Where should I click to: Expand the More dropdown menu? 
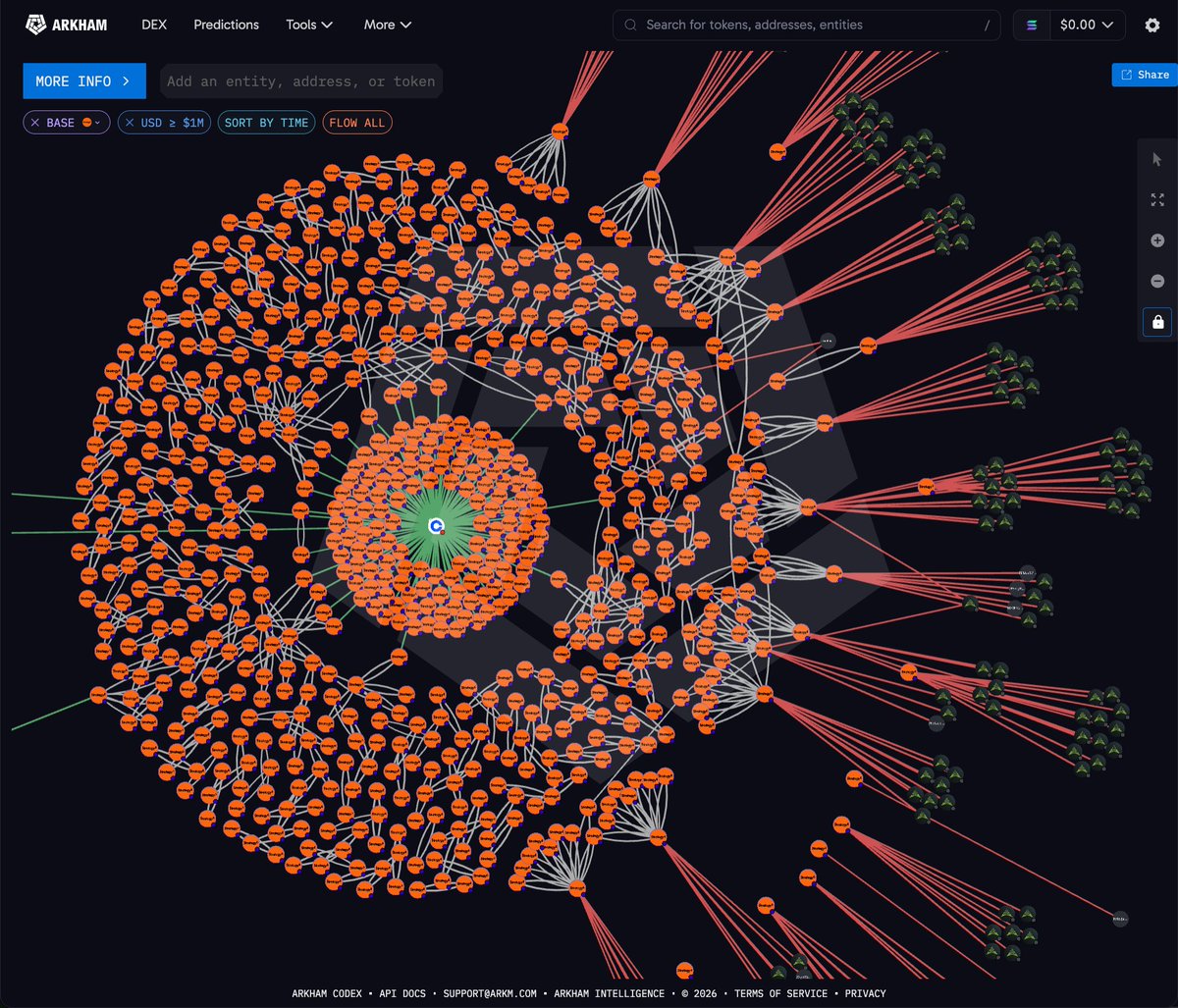click(x=388, y=25)
